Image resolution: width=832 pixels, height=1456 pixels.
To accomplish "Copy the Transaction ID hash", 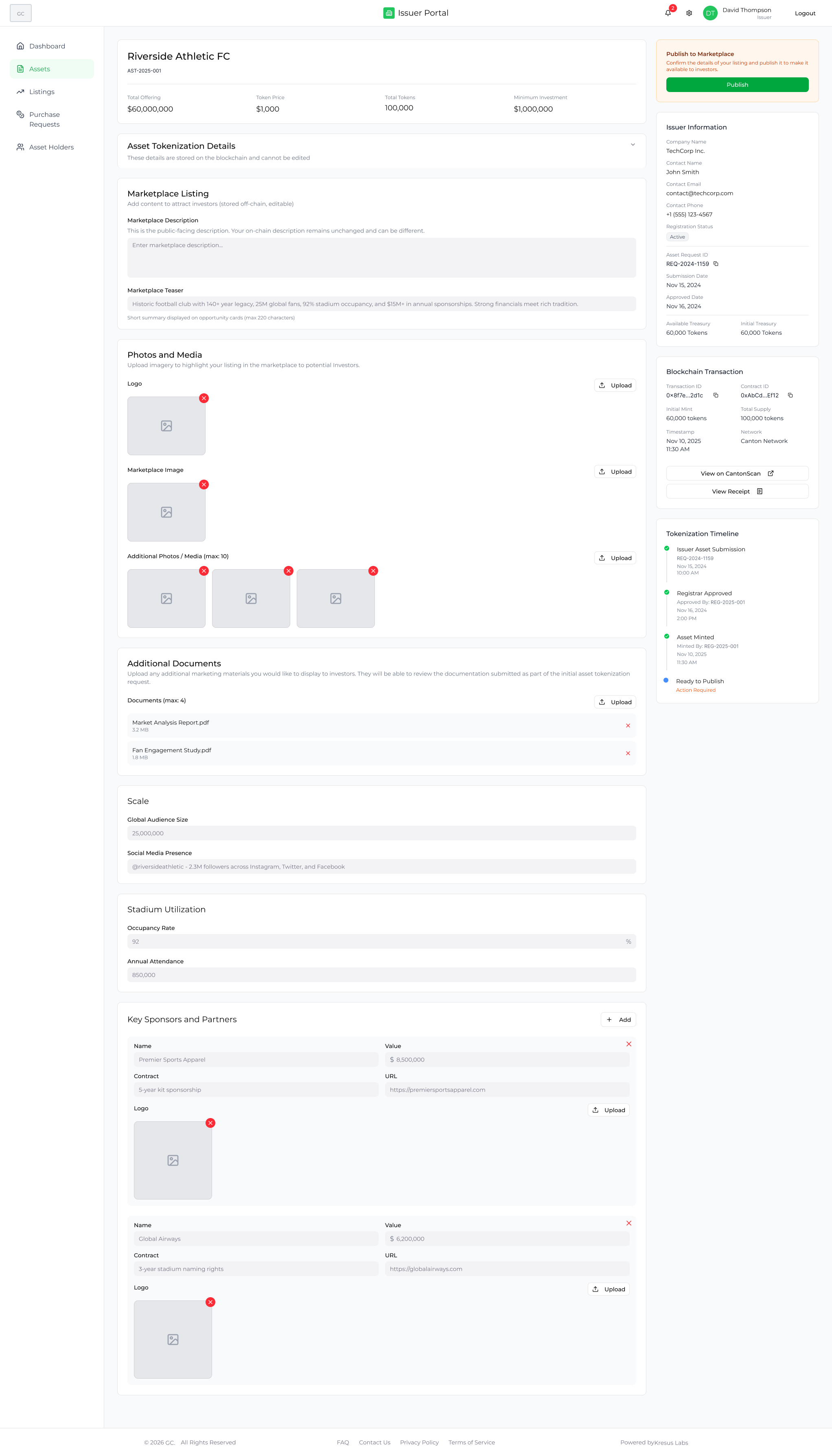I will pos(716,395).
